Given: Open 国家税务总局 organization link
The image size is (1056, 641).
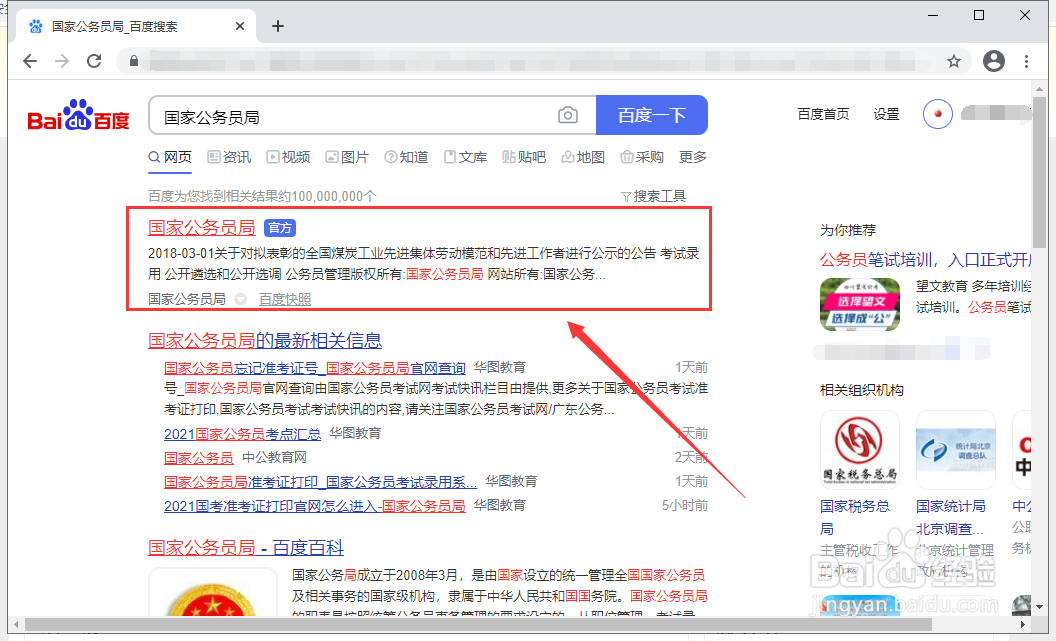Looking at the screenshot, I should 855,517.
